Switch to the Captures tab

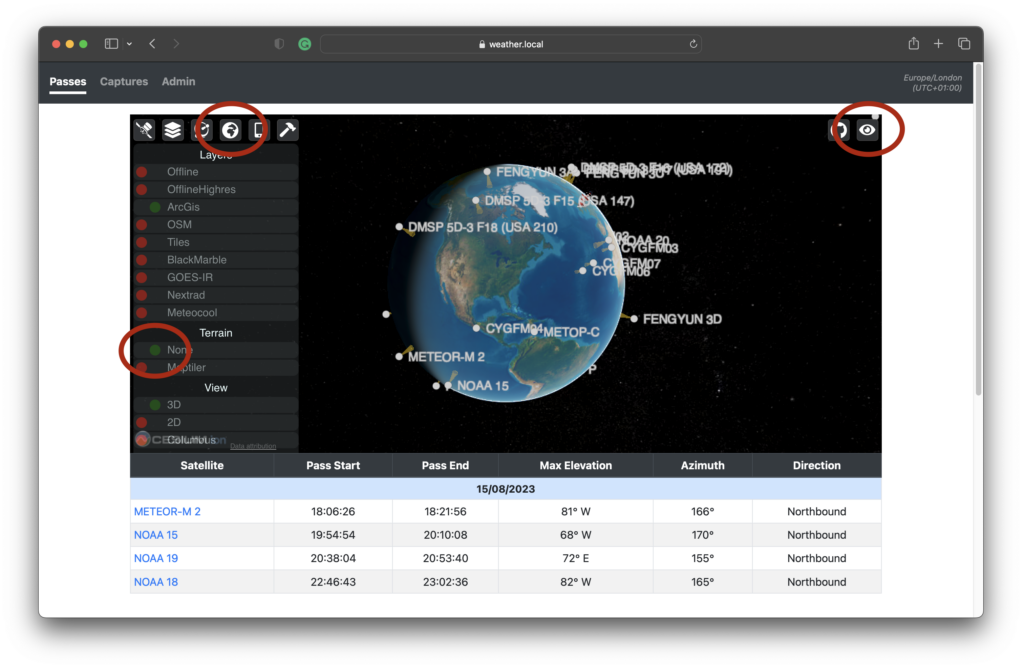123,82
